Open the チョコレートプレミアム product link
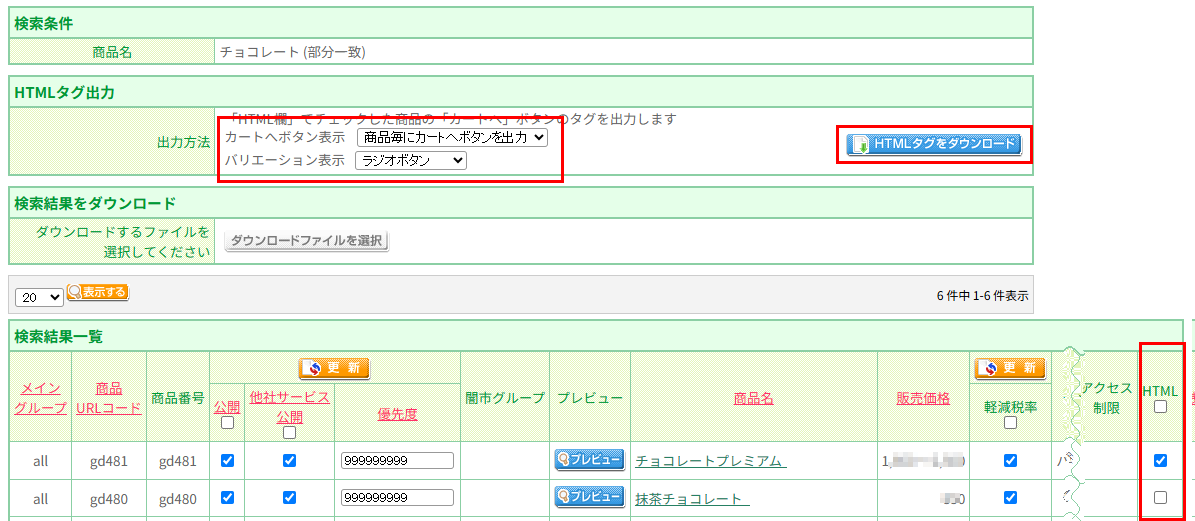The width and height of the screenshot is (1195, 521). pyautogui.click(x=711, y=461)
